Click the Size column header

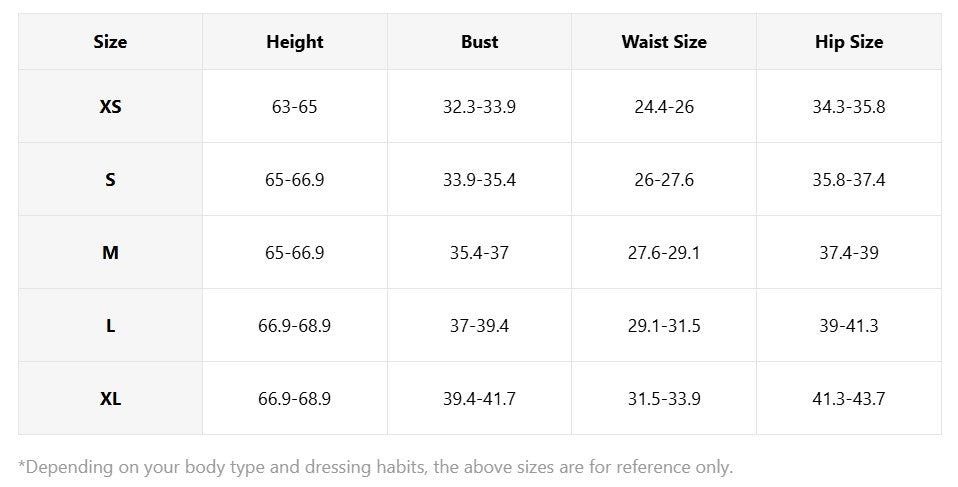coord(110,42)
